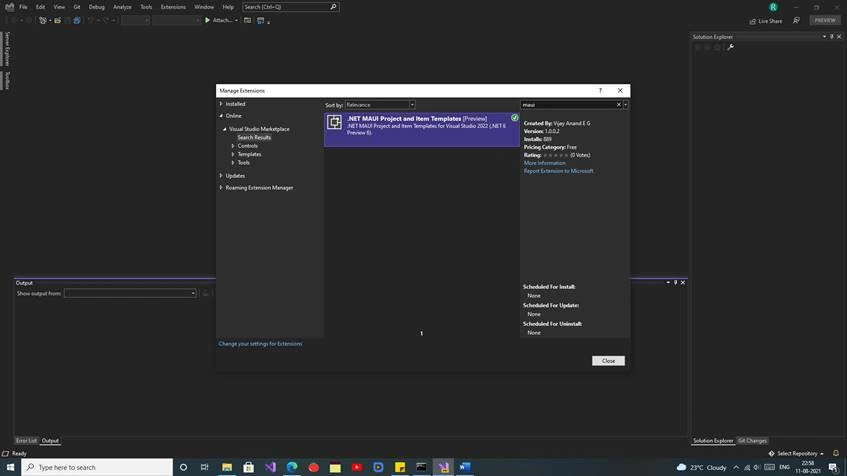Click the PREVIEW button
847x476 pixels.
tap(825, 21)
